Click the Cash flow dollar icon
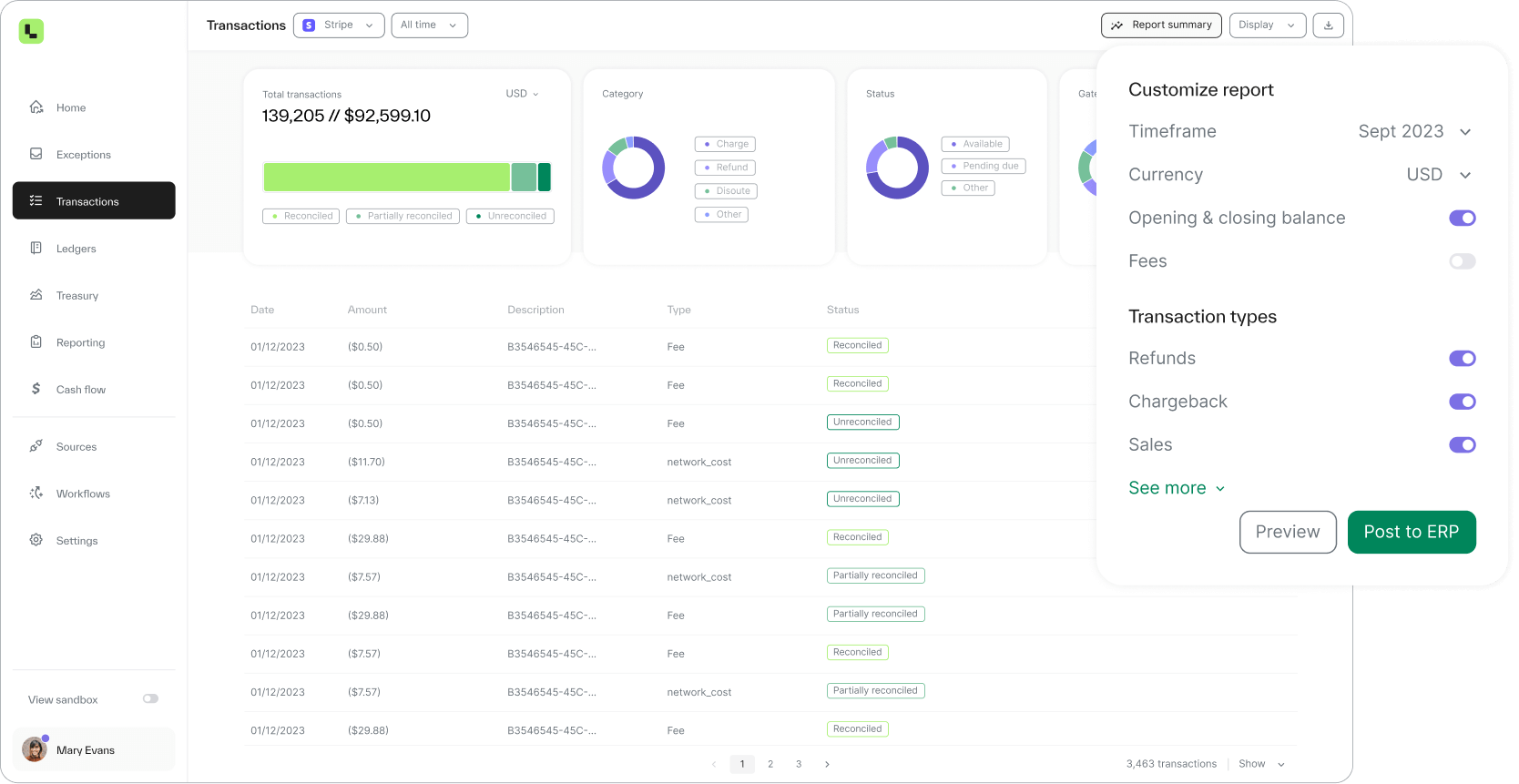 coord(36,389)
